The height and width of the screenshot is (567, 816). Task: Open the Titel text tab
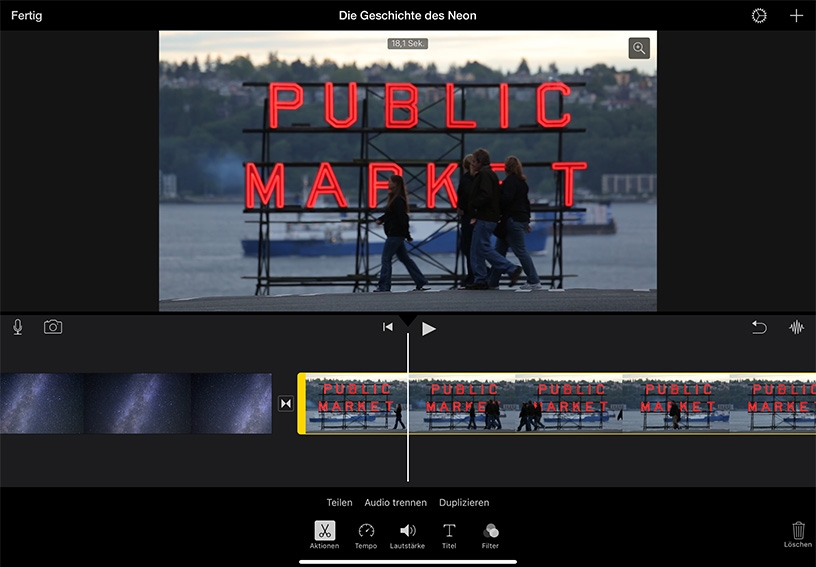[449, 535]
